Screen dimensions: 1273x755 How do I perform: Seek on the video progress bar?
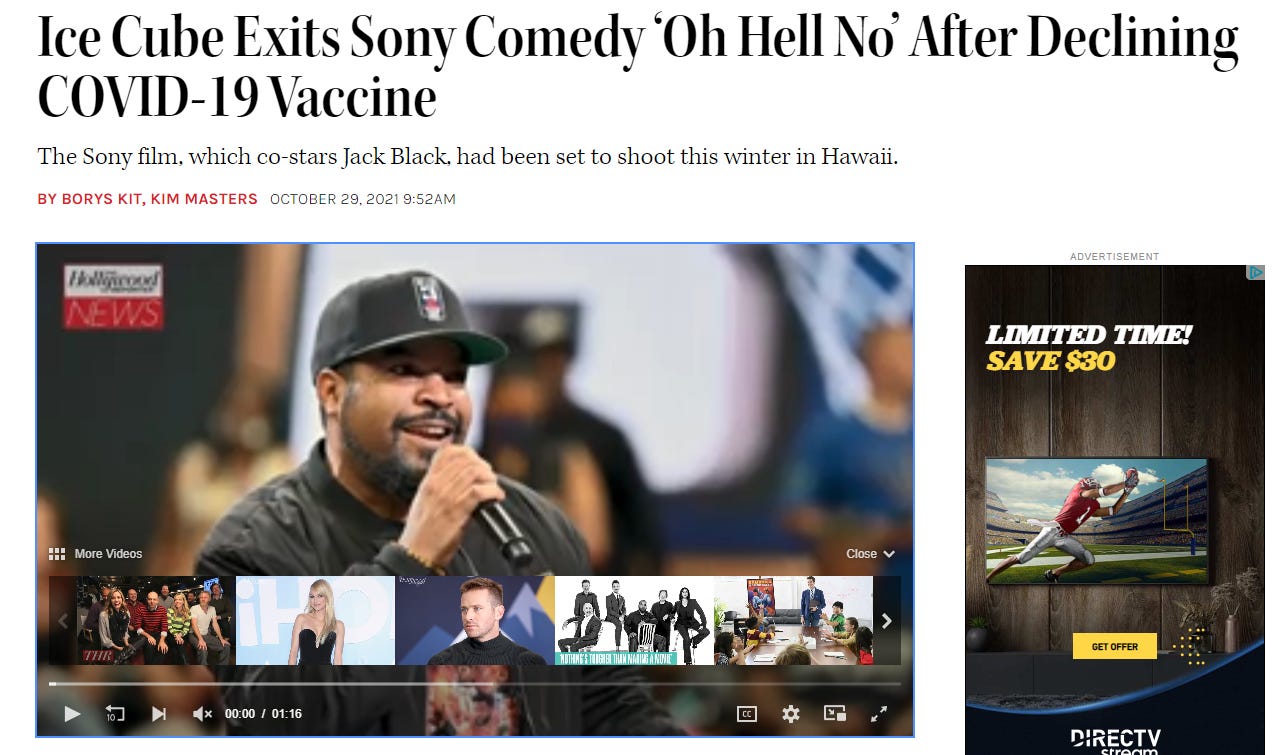[474, 684]
